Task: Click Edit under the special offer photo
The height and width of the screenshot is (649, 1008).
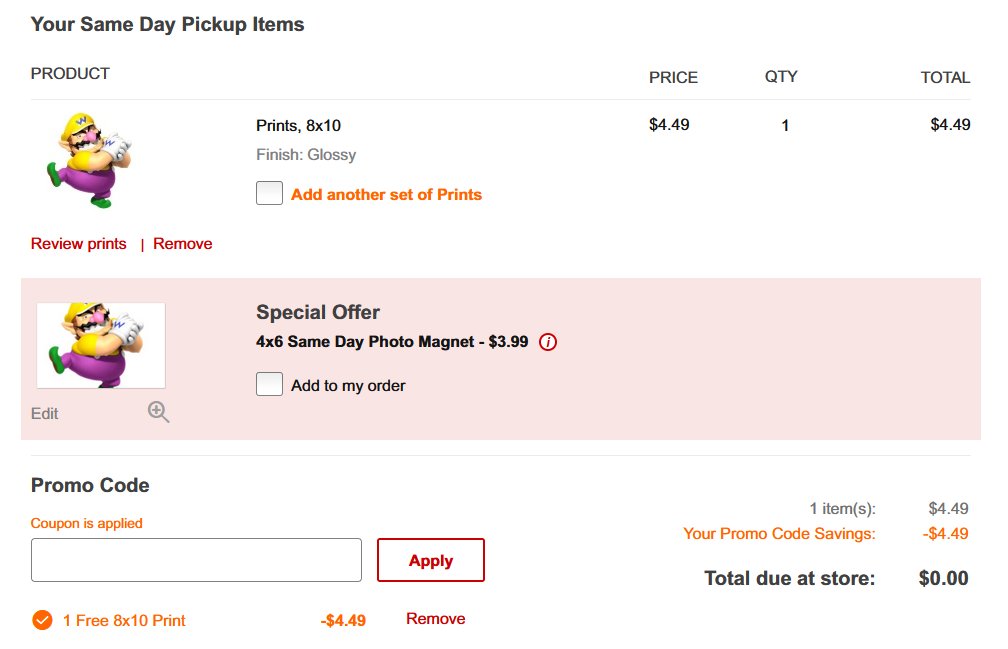Action: 45,413
